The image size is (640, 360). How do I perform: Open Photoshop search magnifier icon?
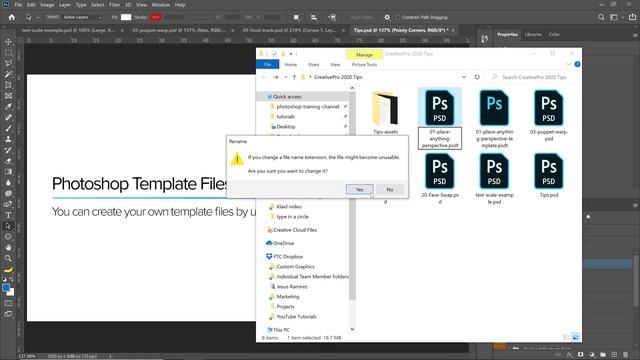click(601, 17)
